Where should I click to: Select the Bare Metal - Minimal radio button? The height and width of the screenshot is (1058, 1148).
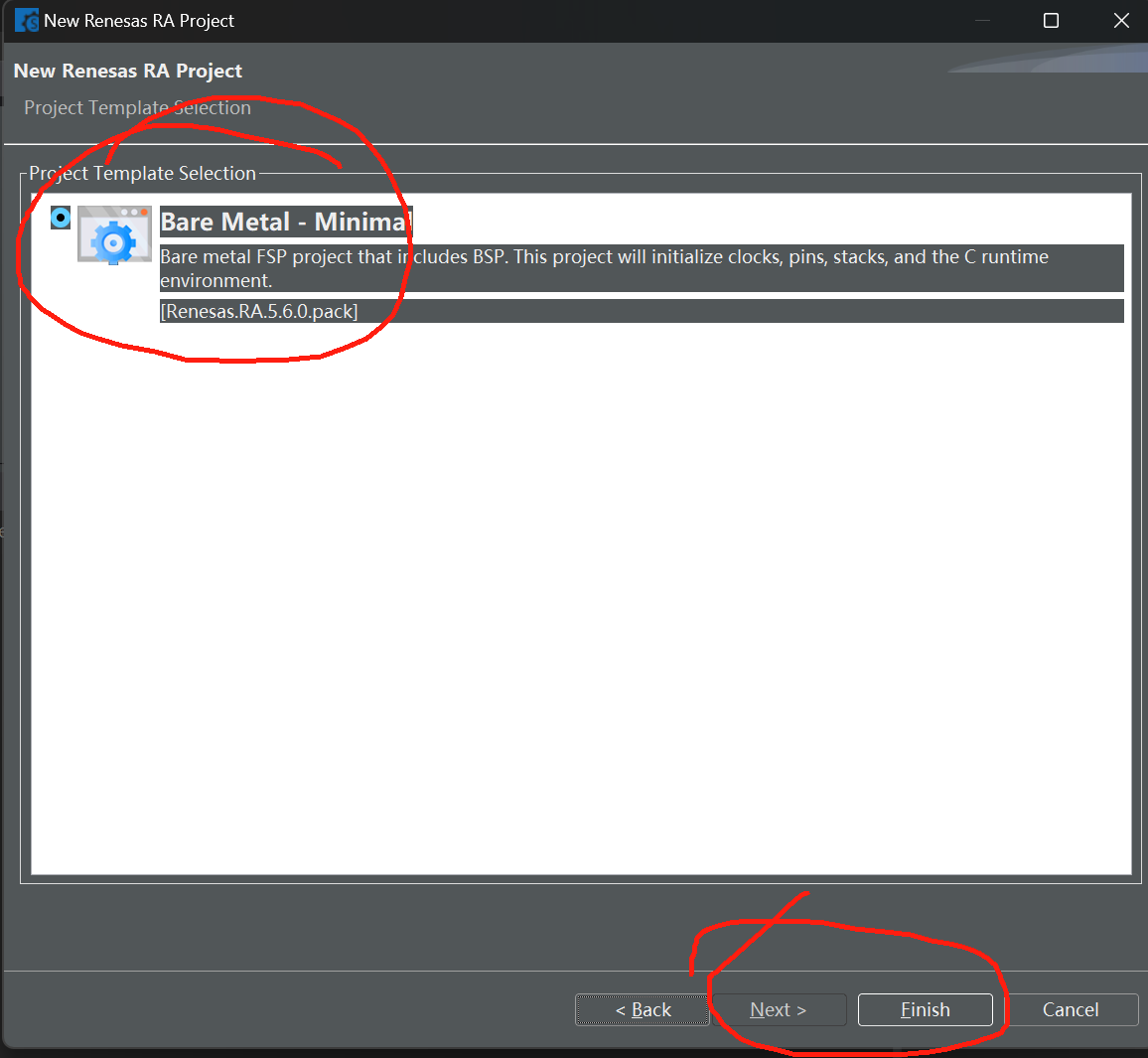61,219
